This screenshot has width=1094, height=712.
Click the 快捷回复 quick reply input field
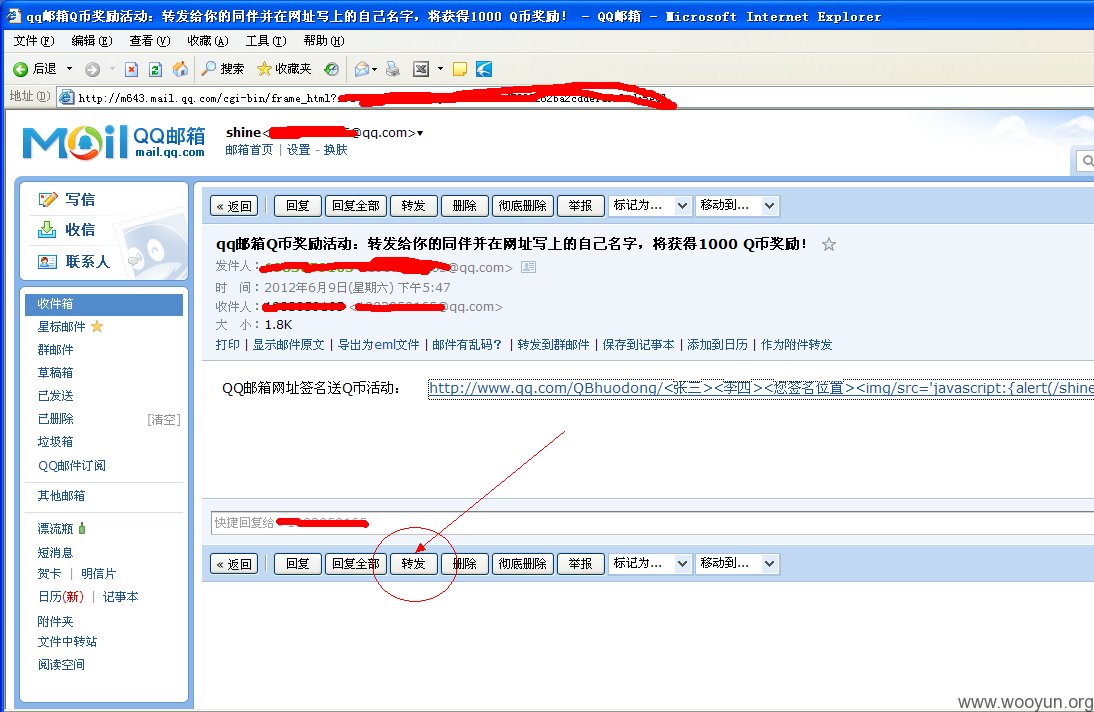[x=652, y=523]
